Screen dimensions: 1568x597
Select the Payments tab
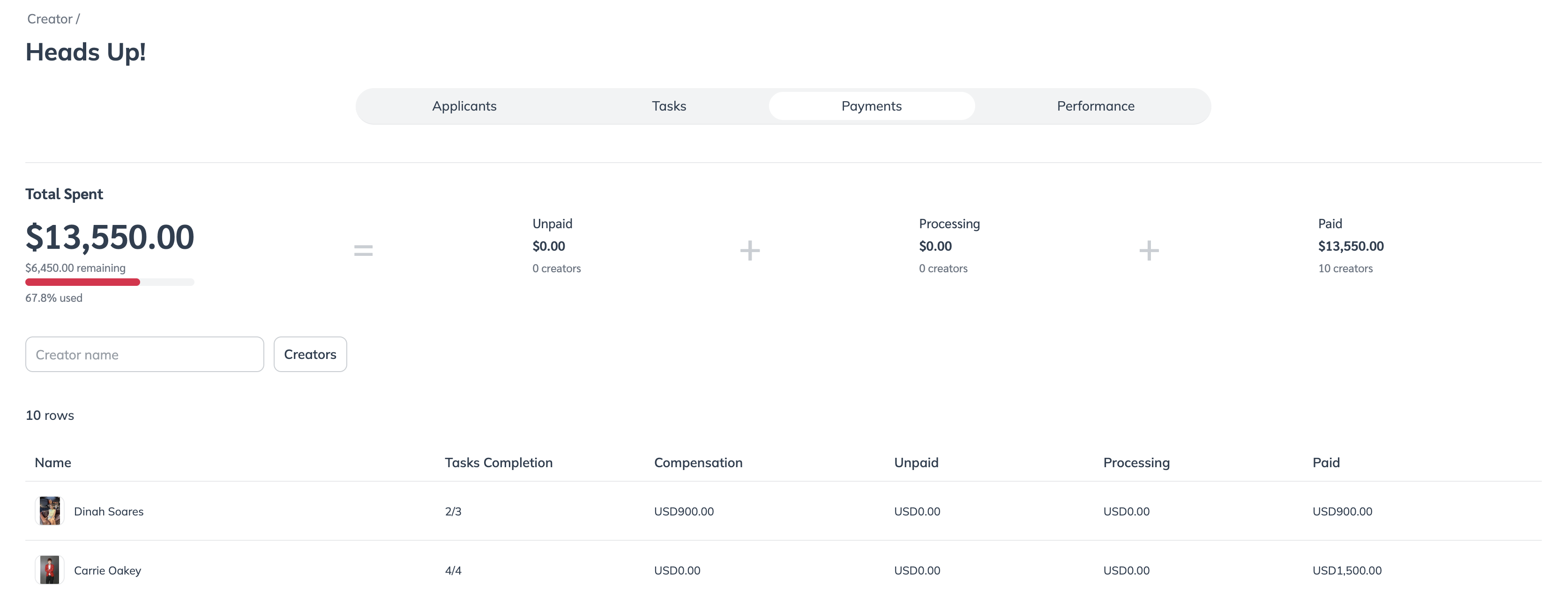871,106
